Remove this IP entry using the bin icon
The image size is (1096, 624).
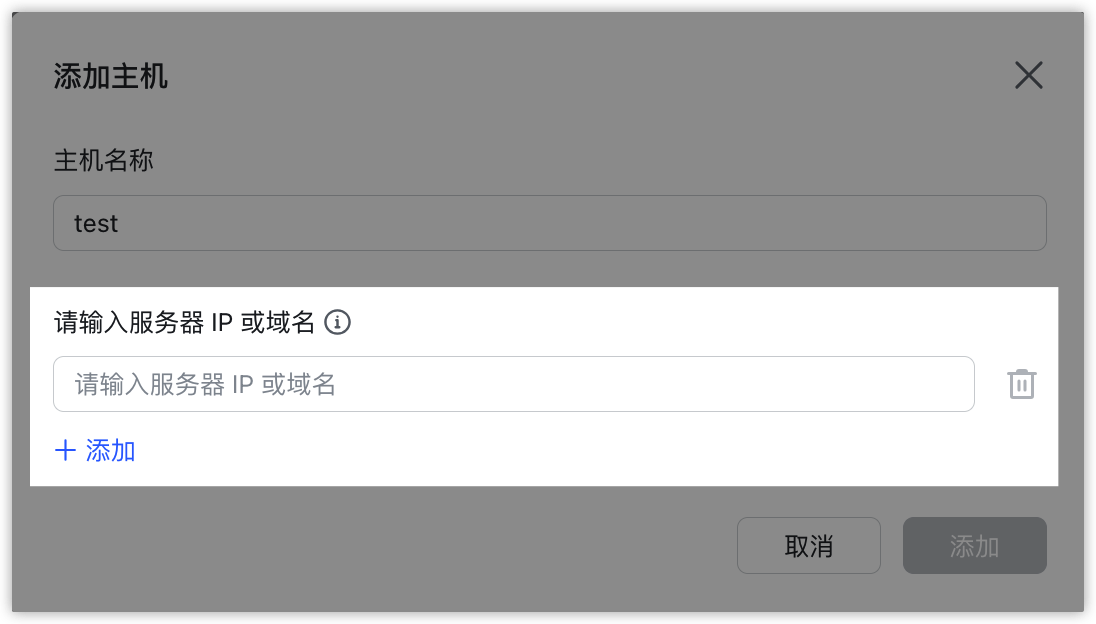(1021, 384)
